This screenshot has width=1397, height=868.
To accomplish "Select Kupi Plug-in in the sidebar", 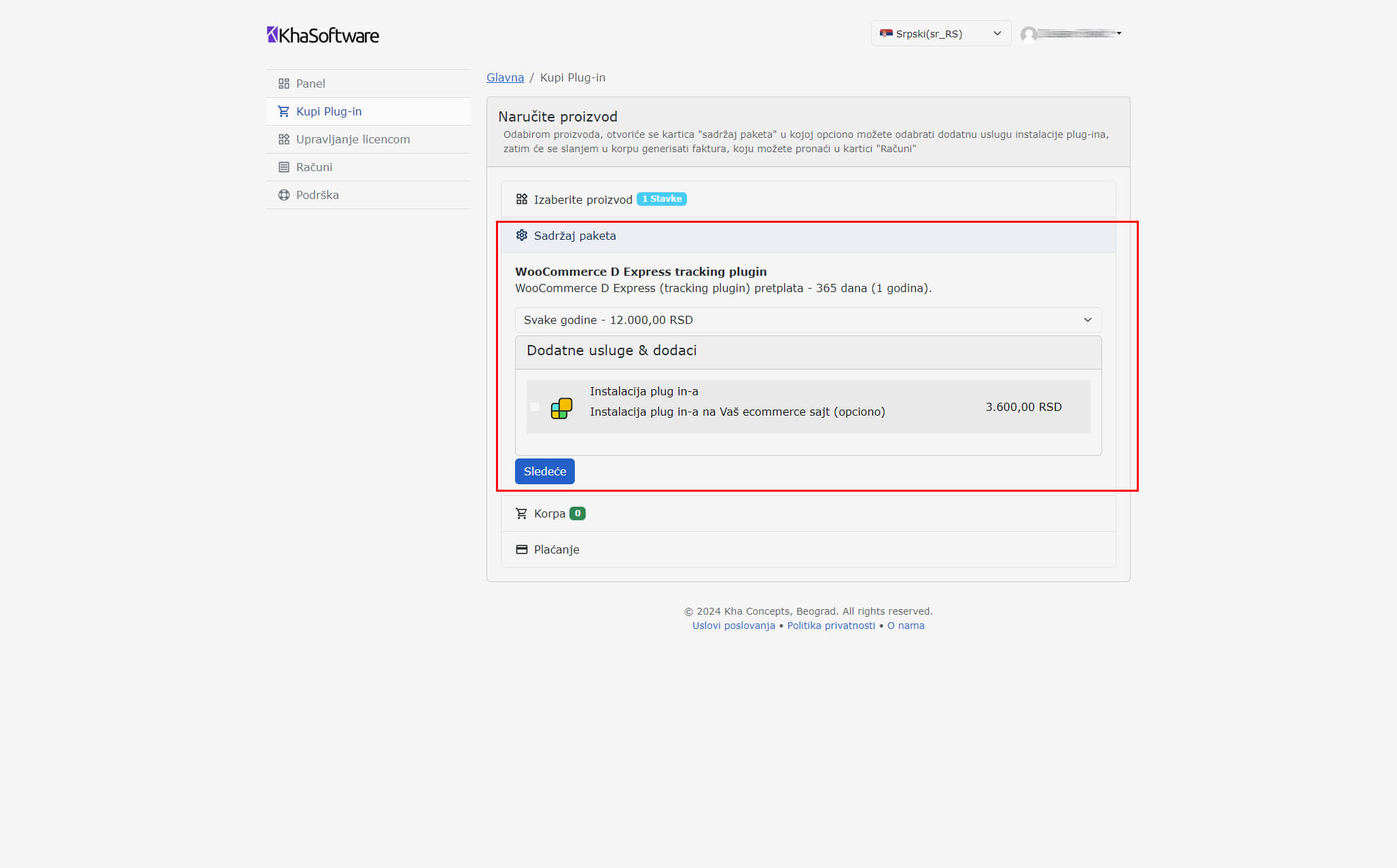I will pos(368,111).
